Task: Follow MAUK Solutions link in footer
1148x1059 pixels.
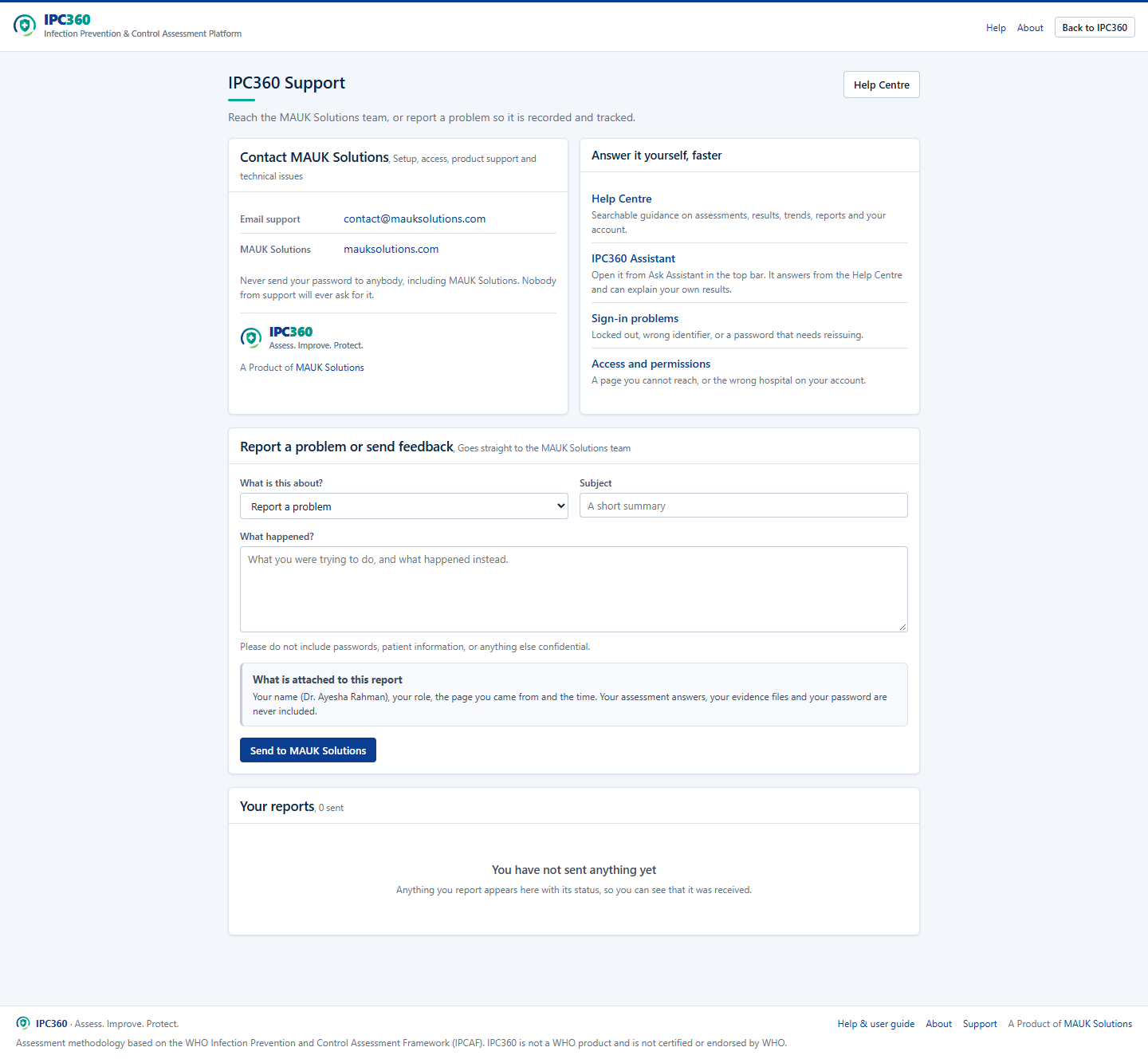Action: (x=1097, y=1024)
